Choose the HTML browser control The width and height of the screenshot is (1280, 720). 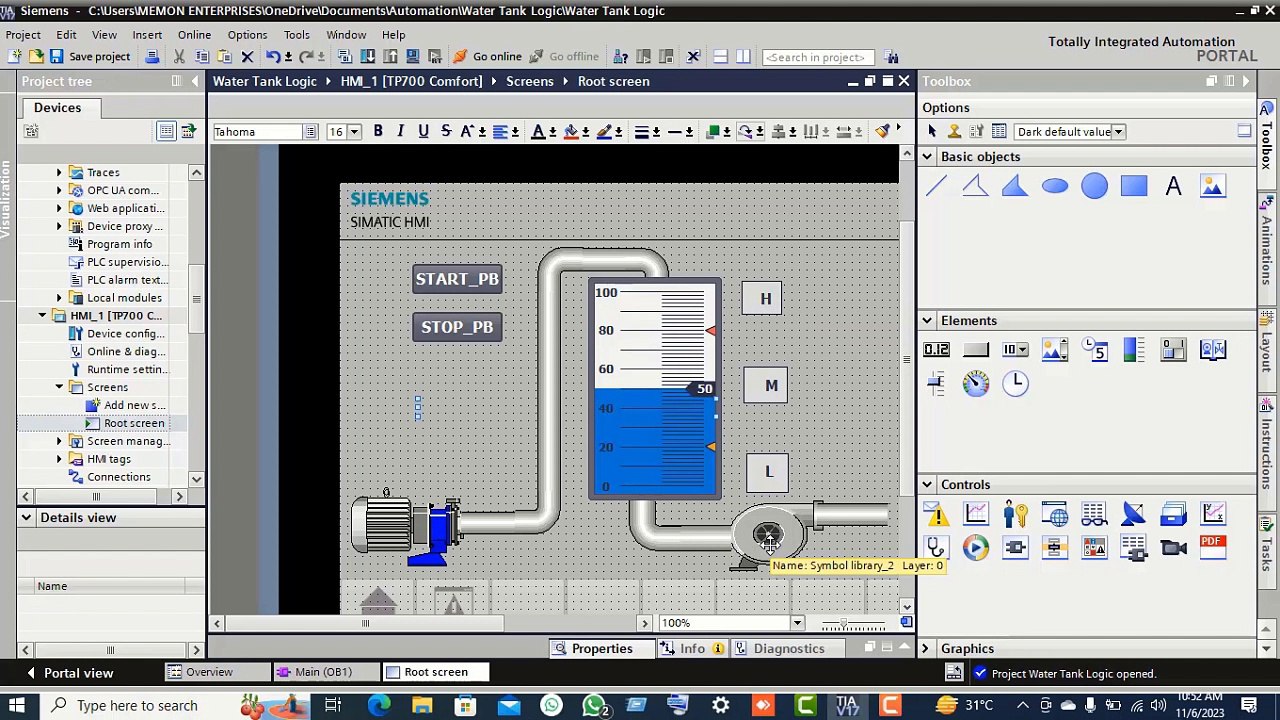(1055, 514)
